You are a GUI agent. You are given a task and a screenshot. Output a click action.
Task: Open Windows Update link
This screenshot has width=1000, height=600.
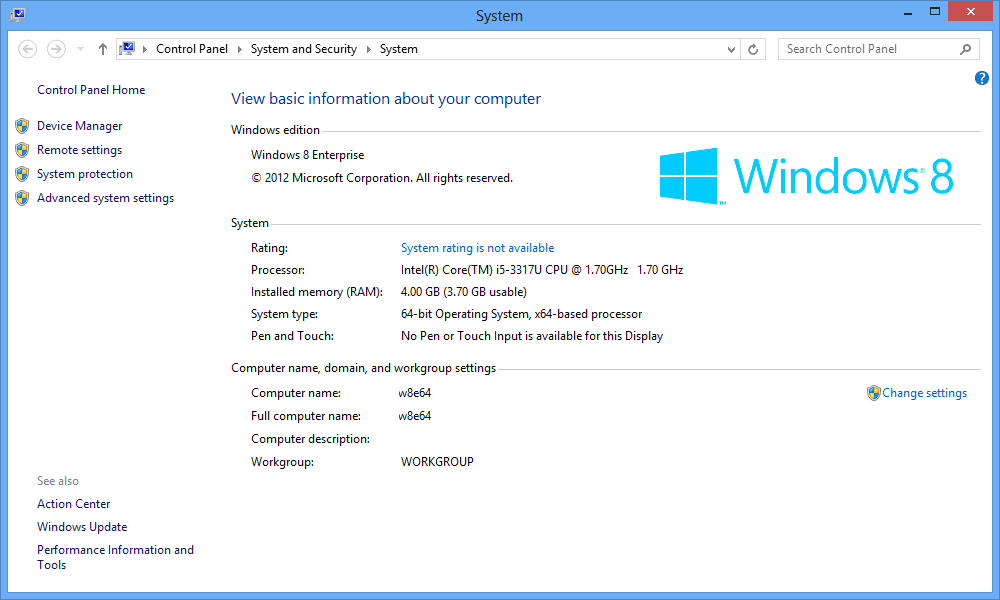pyautogui.click(x=82, y=527)
